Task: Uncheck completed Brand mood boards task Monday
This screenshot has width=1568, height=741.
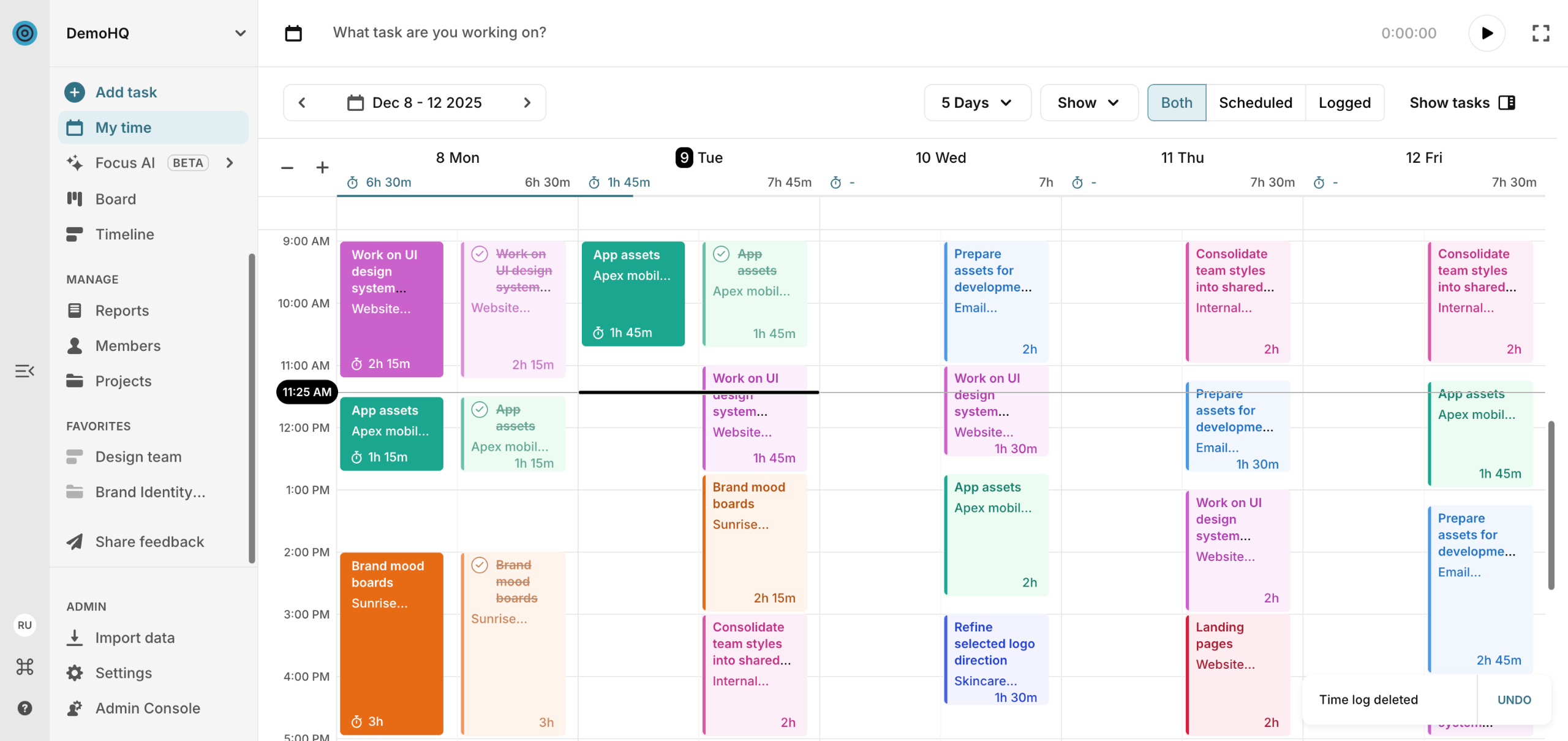Action: click(x=480, y=565)
